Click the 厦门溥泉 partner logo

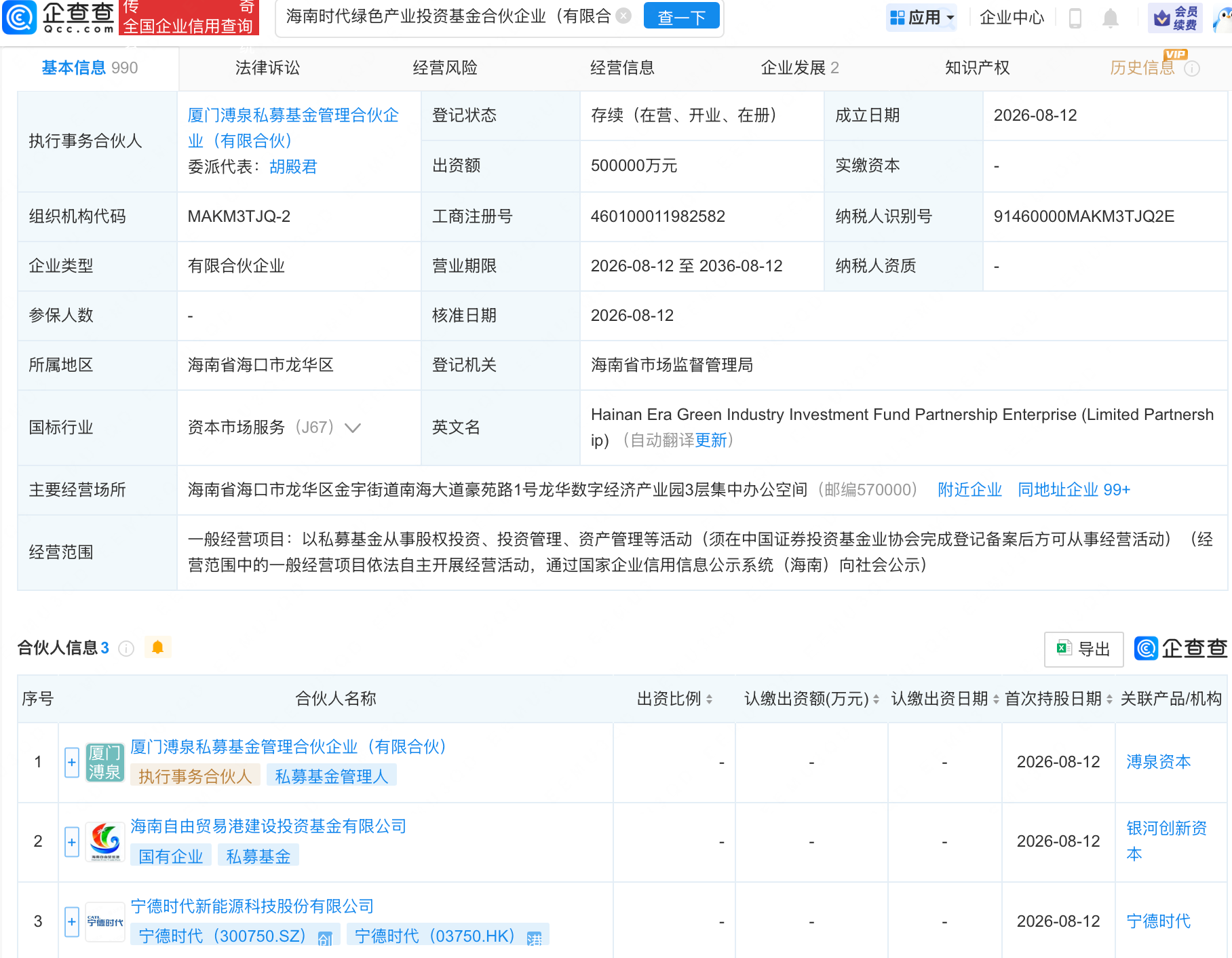point(105,763)
